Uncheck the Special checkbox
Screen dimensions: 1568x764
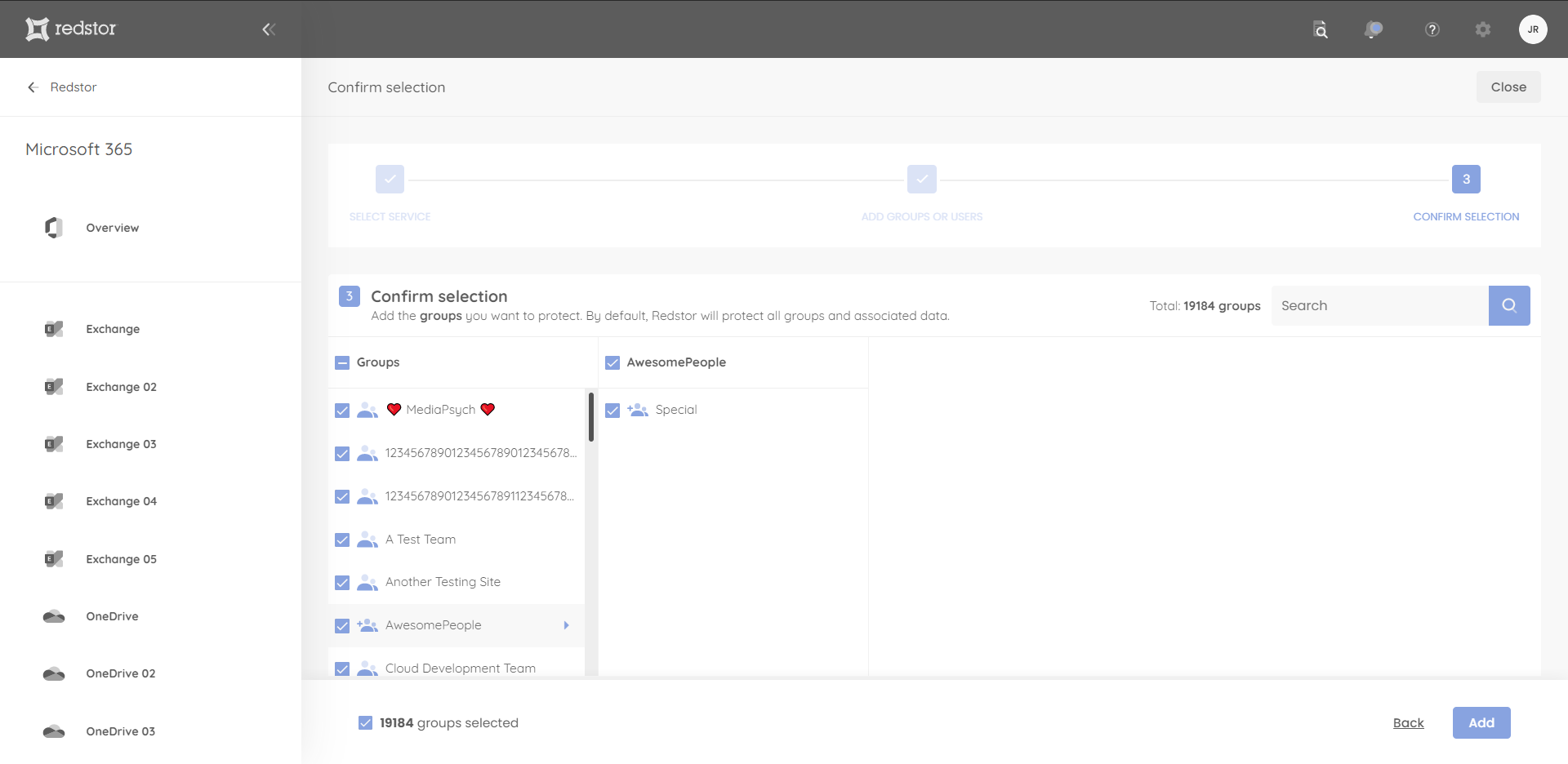pyautogui.click(x=612, y=410)
